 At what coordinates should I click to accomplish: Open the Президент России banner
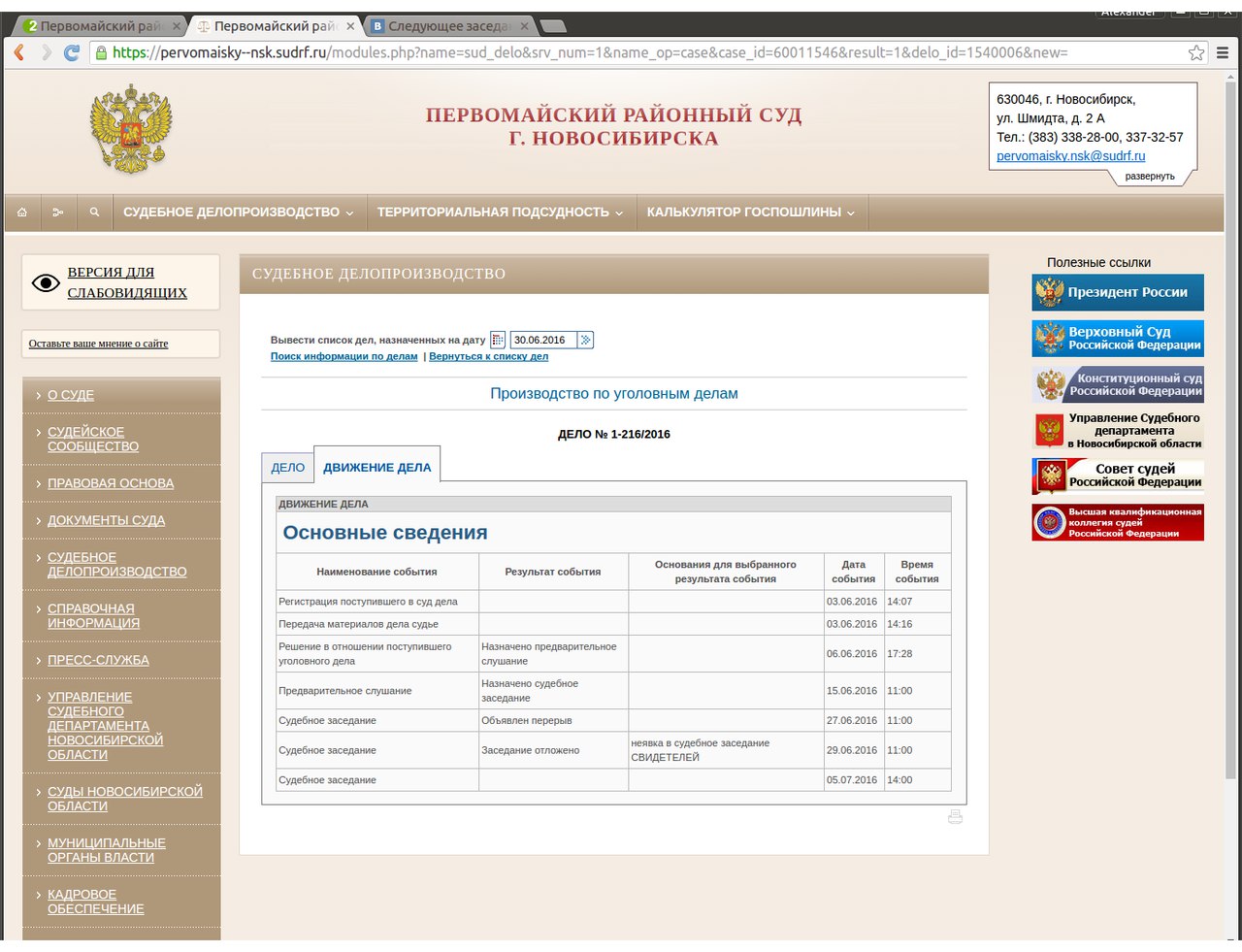[1118, 292]
